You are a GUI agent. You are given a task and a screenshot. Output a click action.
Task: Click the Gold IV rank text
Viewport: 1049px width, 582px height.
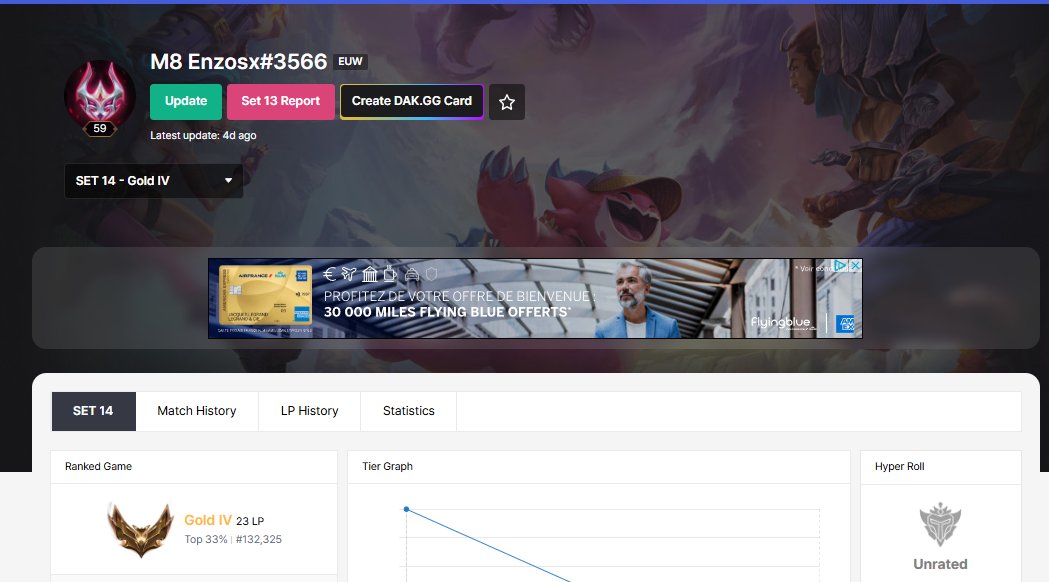tap(208, 520)
